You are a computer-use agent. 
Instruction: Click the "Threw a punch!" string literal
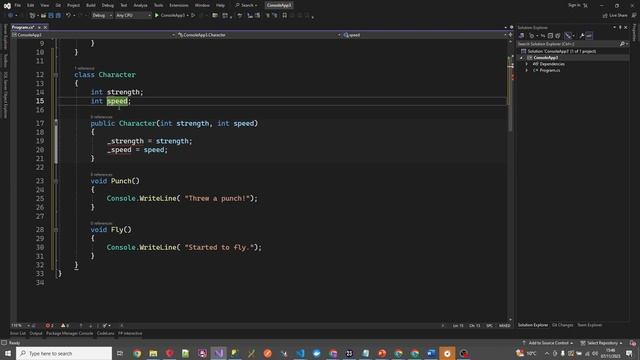coord(217,198)
